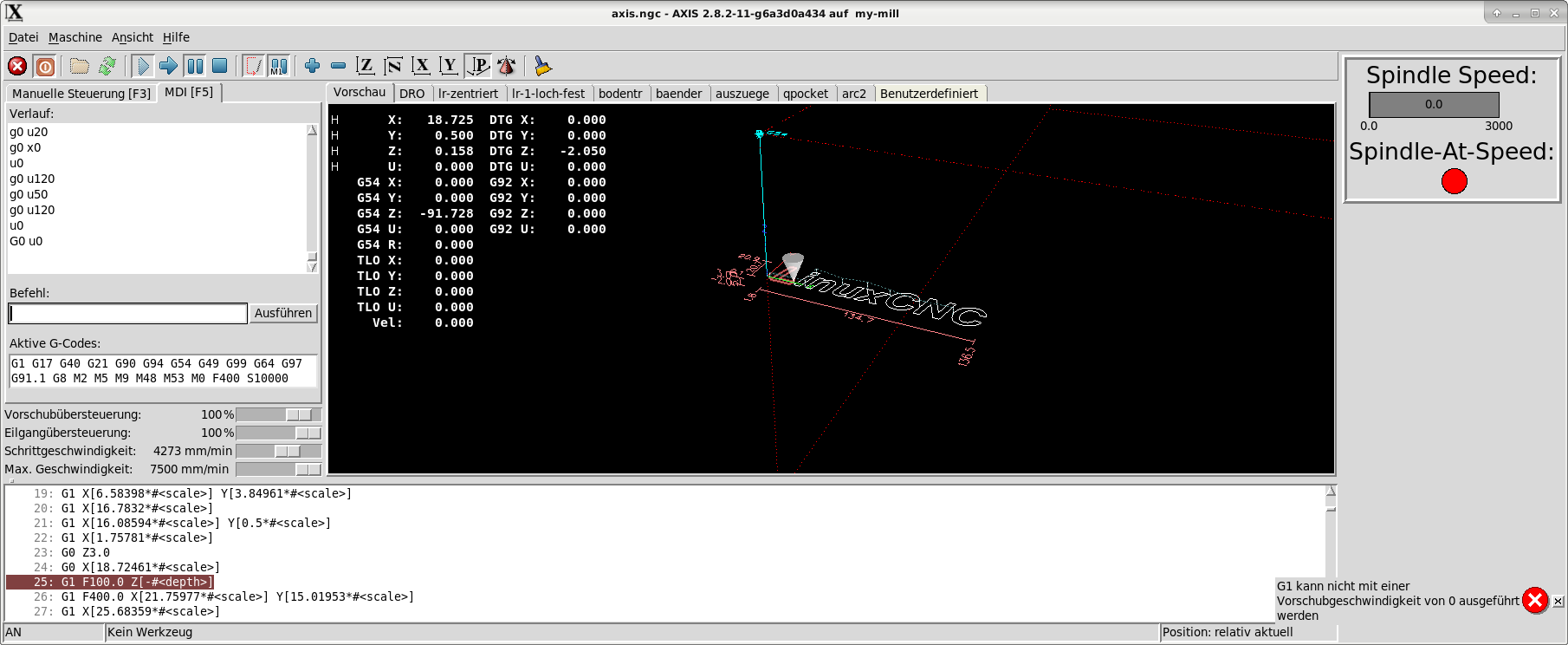Open the lr-1-loch-fest tab
Screen dimensions: 1568x645
(x=548, y=94)
